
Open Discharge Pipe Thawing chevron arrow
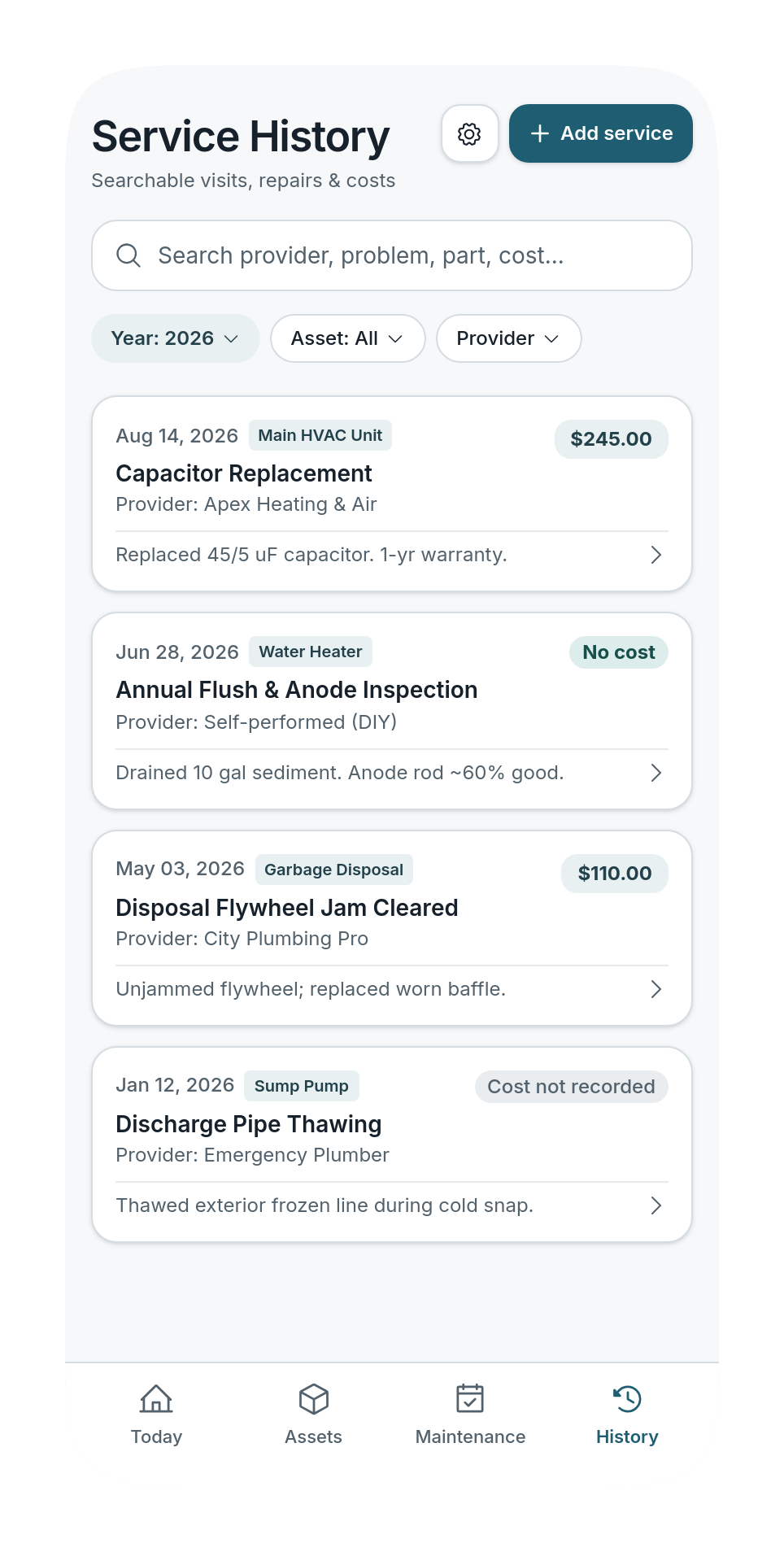[x=656, y=1205]
